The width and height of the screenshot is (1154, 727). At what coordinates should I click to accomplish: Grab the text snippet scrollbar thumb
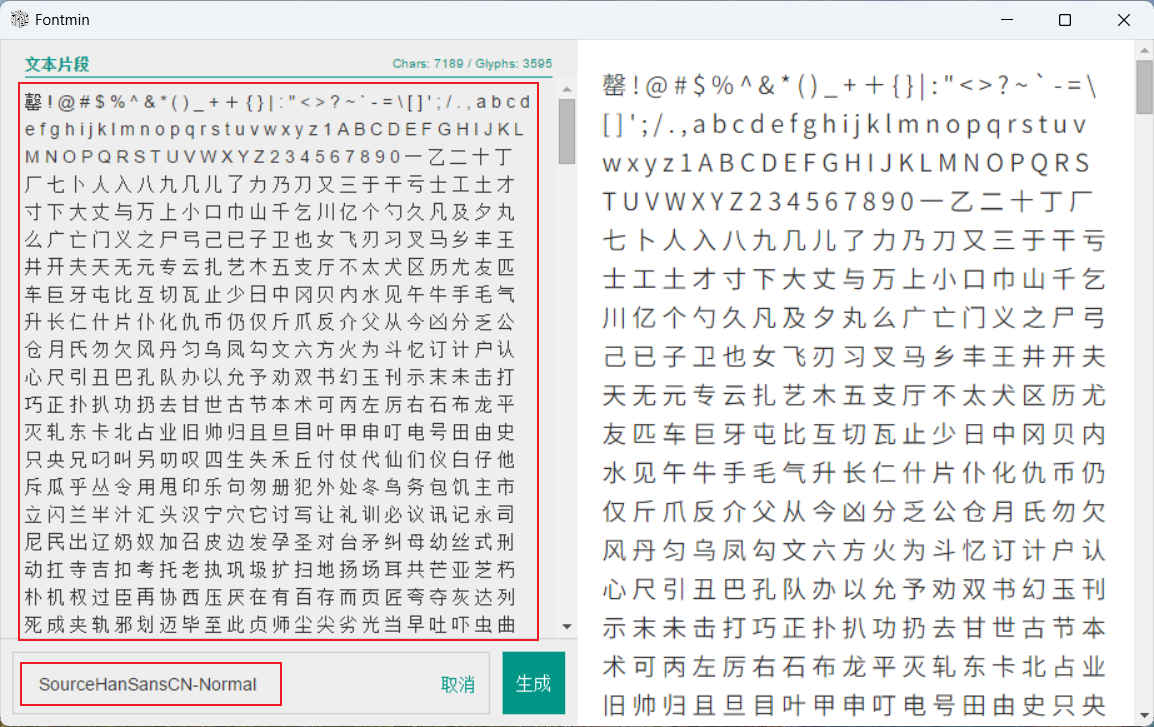pyautogui.click(x=567, y=131)
